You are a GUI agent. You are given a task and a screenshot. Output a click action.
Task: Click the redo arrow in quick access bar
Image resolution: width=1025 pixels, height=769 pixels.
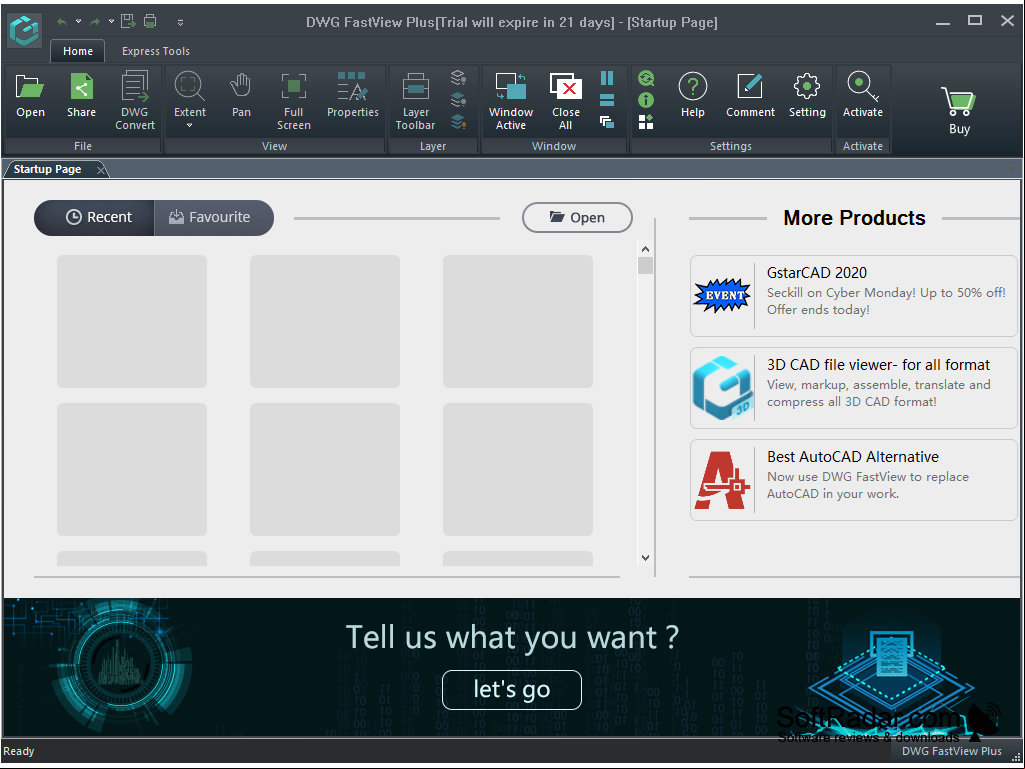coord(95,22)
